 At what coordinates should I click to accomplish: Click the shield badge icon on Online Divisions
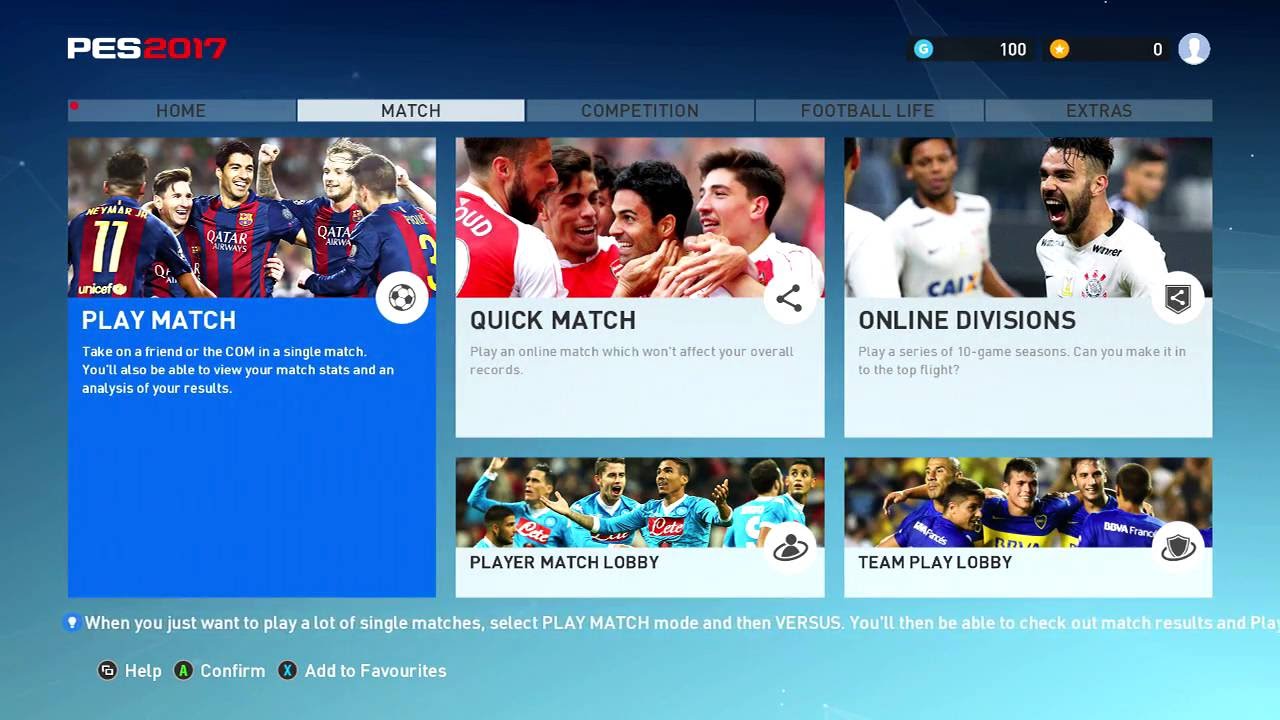click(x=1178, y=298)
